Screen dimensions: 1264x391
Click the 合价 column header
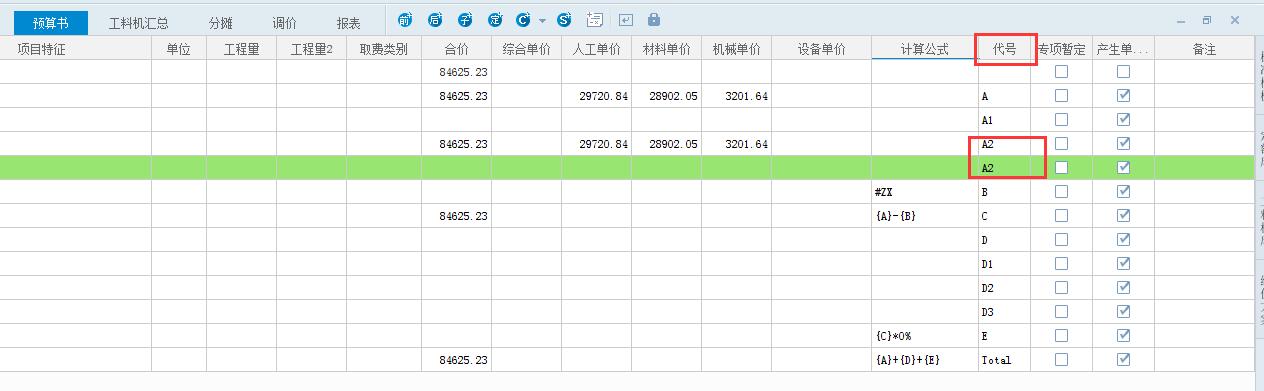(456, 49)
